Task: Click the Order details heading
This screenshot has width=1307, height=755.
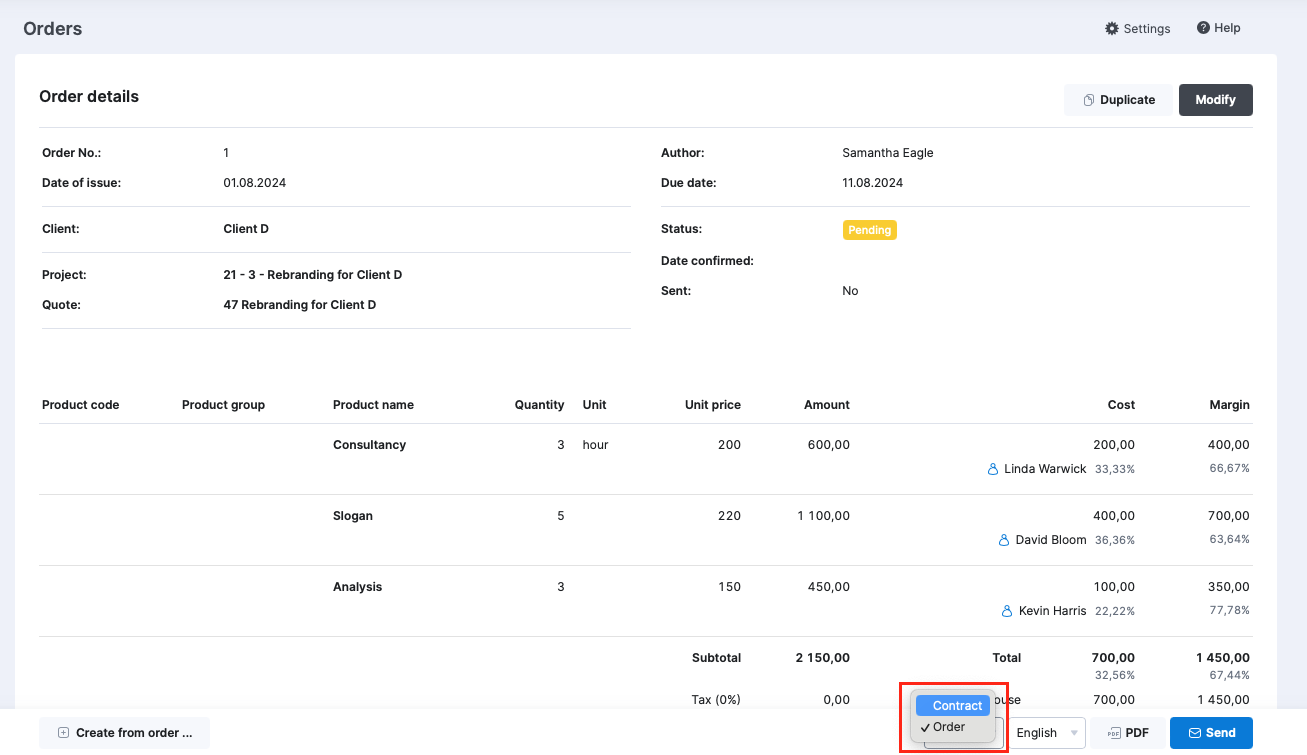Action: tap(89, 97)
